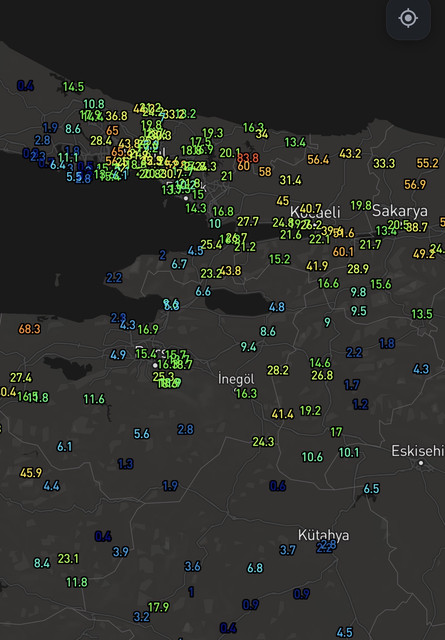The image size is (445, 640).
Task: Tap the orange 68.3 value
Action: click(29, 329)
